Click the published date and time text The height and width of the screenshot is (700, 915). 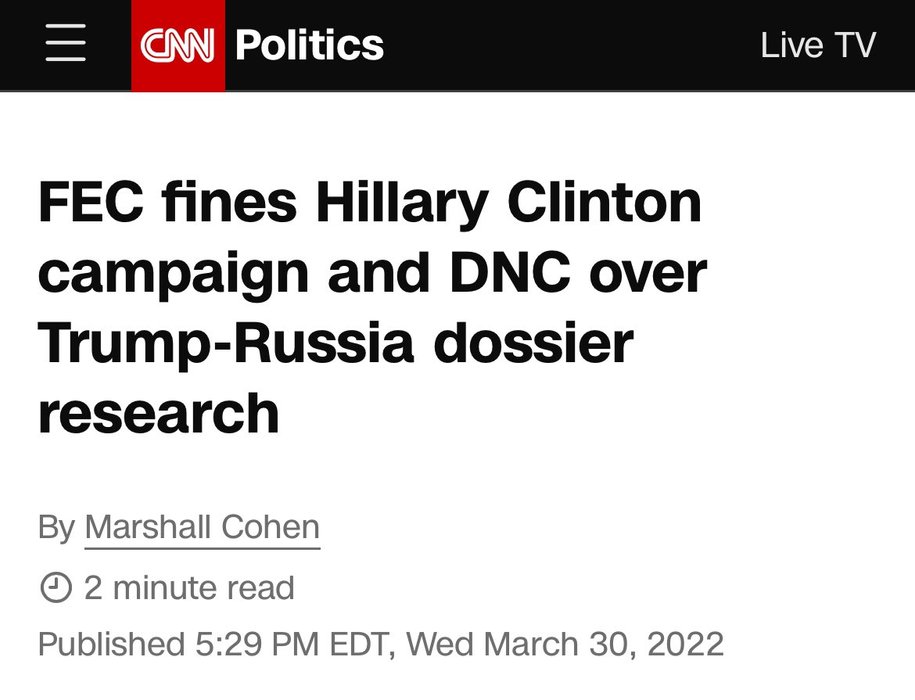pyautogui.click(x=380, y=643)
